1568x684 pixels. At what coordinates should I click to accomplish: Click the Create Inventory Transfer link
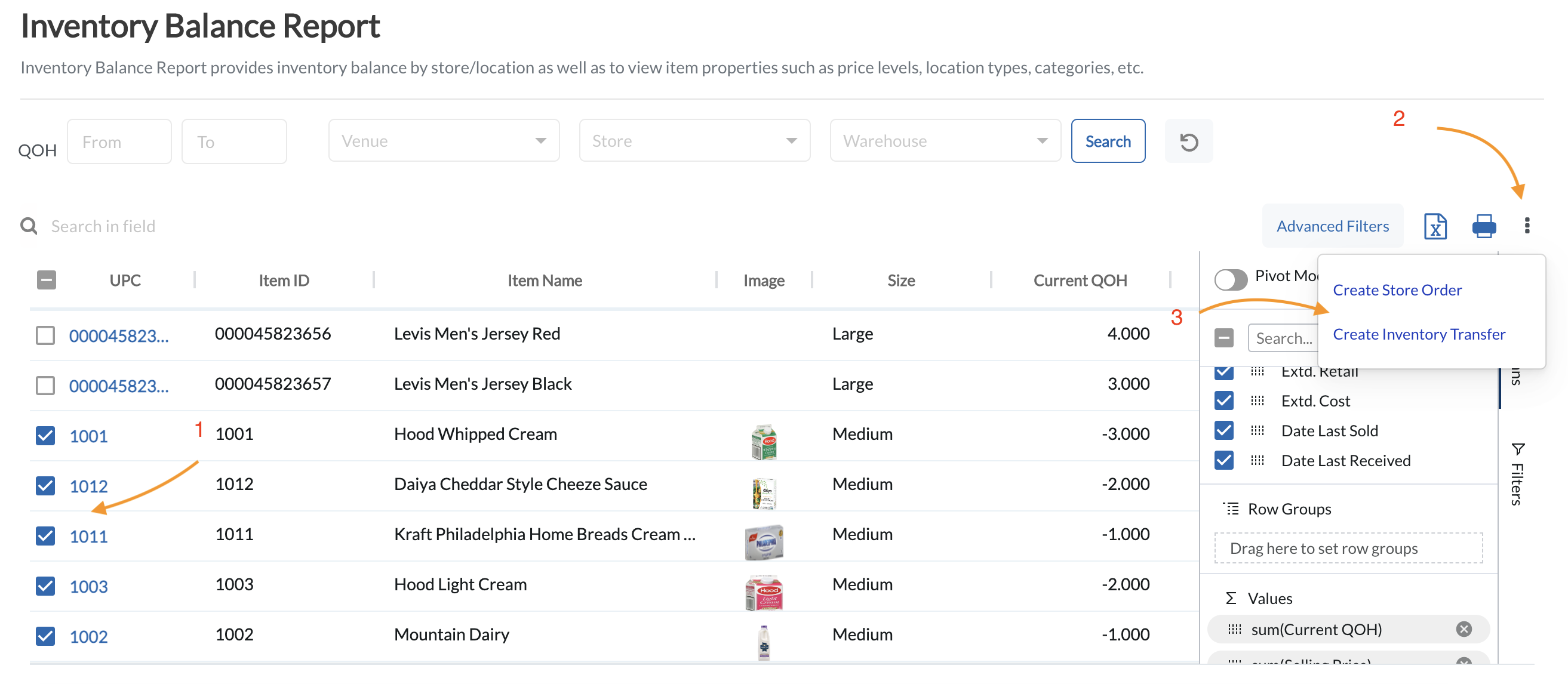pyautogui.click(x=1419, y=334)
